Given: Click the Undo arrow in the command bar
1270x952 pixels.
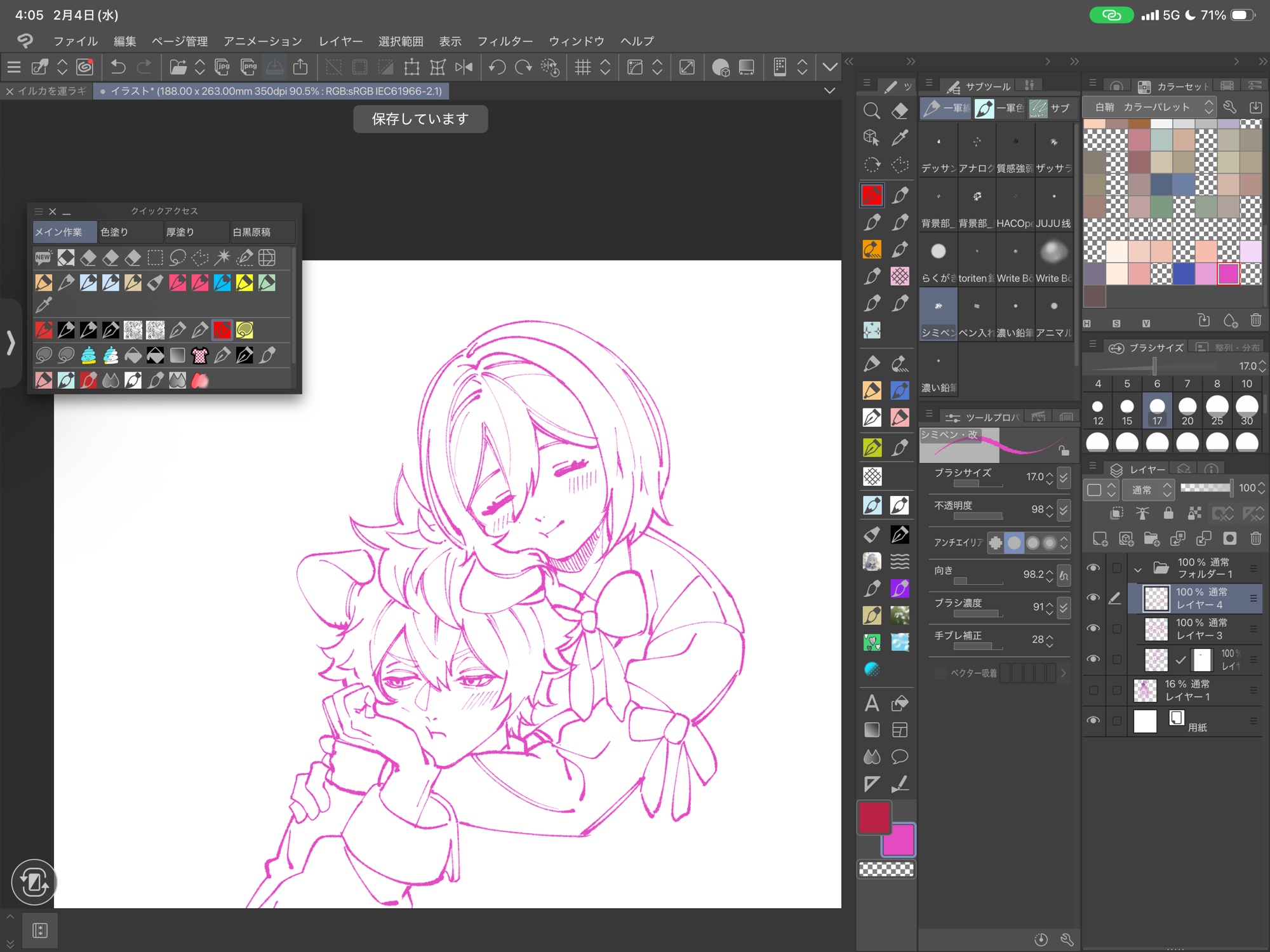Looking at the screenshot, I should [x=118, y=67].
